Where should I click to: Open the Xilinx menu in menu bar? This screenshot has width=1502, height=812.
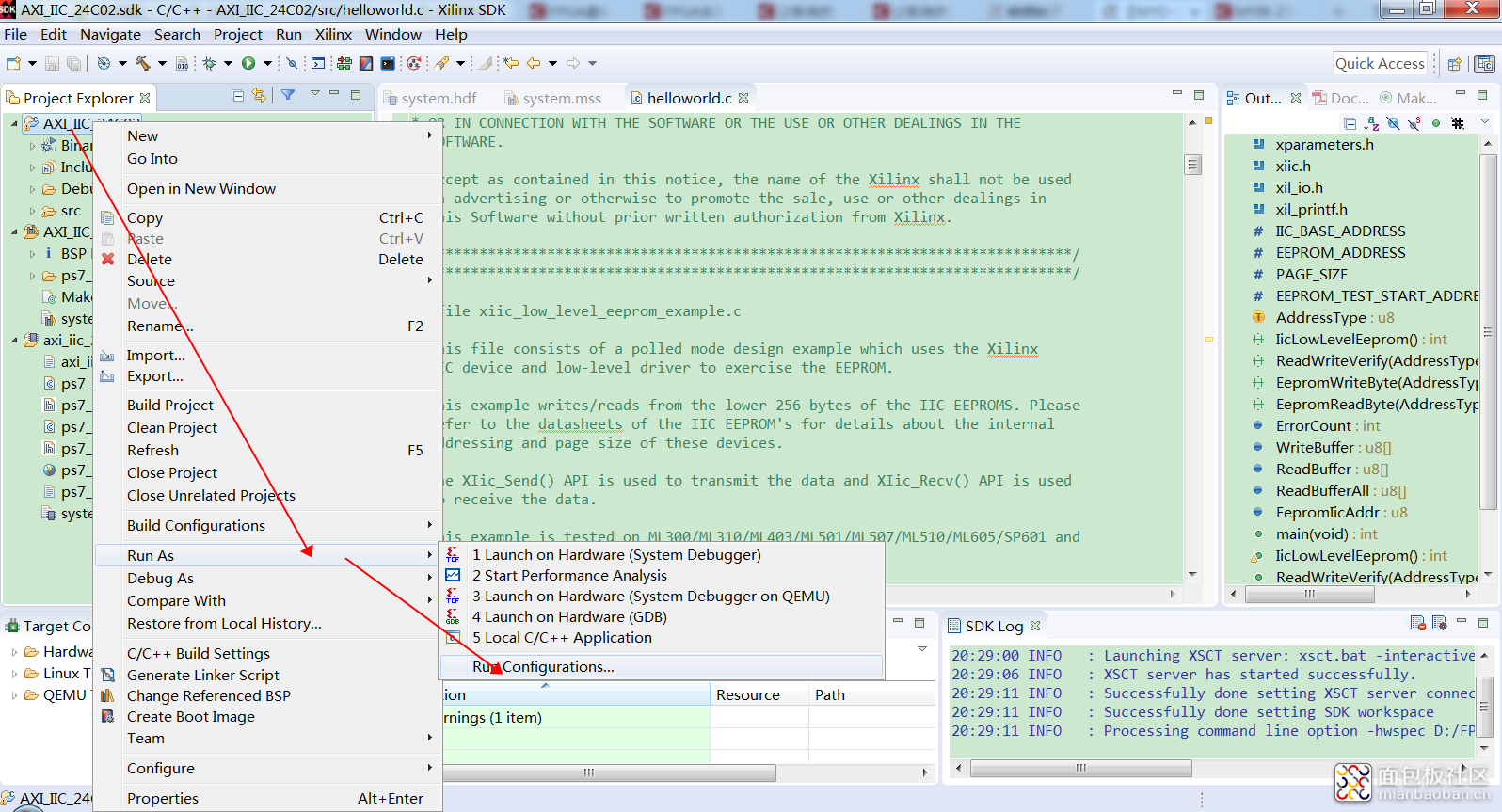pos(333,34)
